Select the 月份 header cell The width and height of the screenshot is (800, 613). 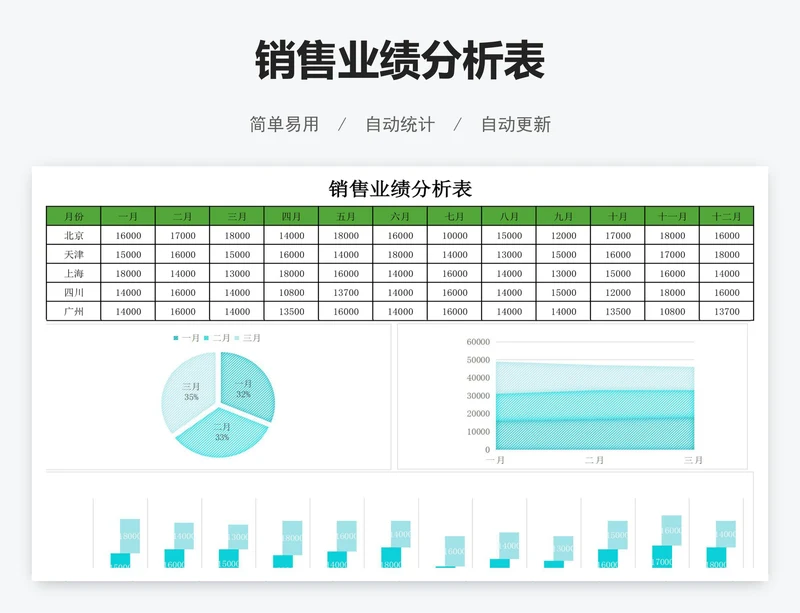[x=73, y=216]
